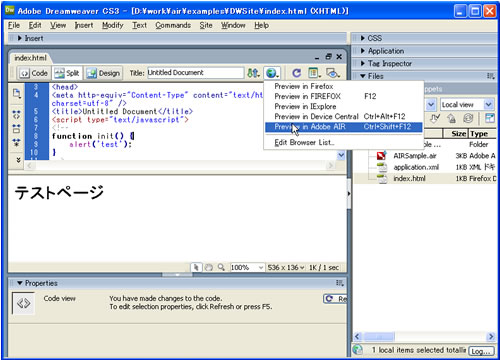
Task: Open the 536 x 136 window size dropdown
Action: tap(286, 267)
